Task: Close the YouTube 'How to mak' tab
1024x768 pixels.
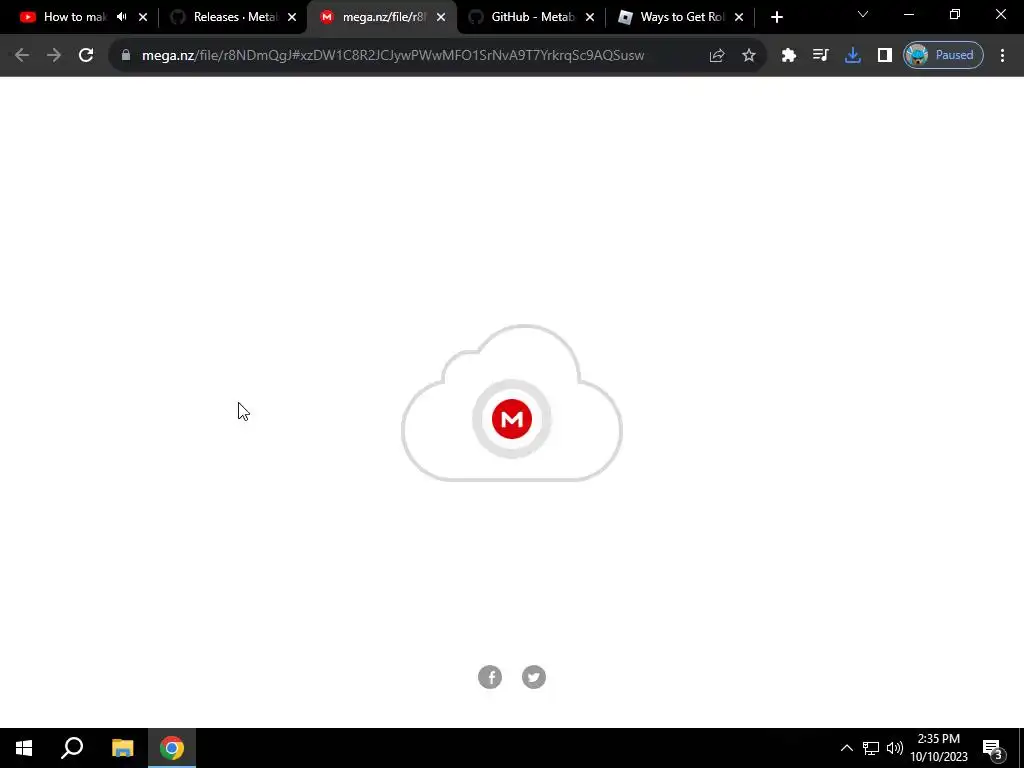Action: click(143, 18)
